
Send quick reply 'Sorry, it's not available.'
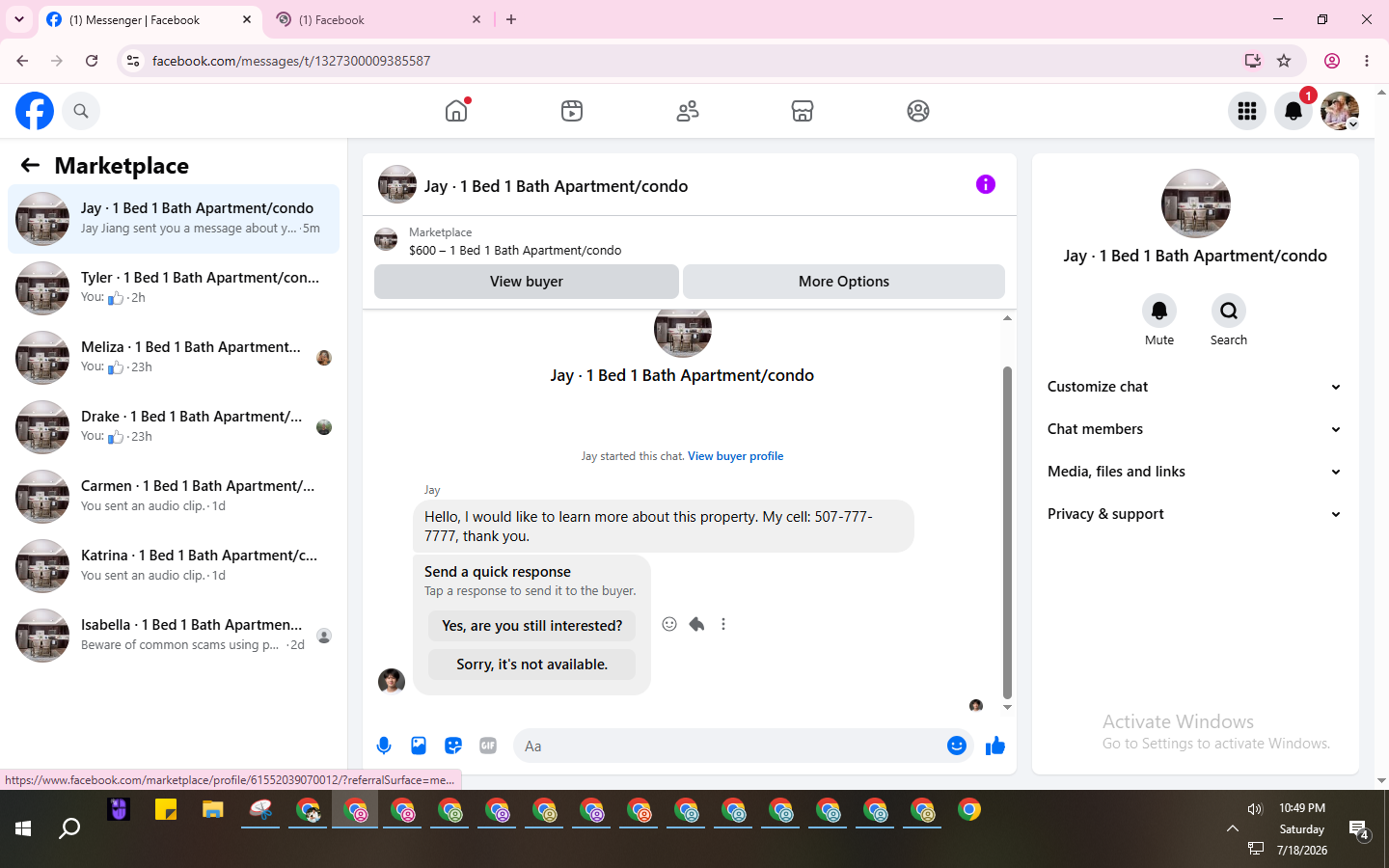[x=532, y=665]
